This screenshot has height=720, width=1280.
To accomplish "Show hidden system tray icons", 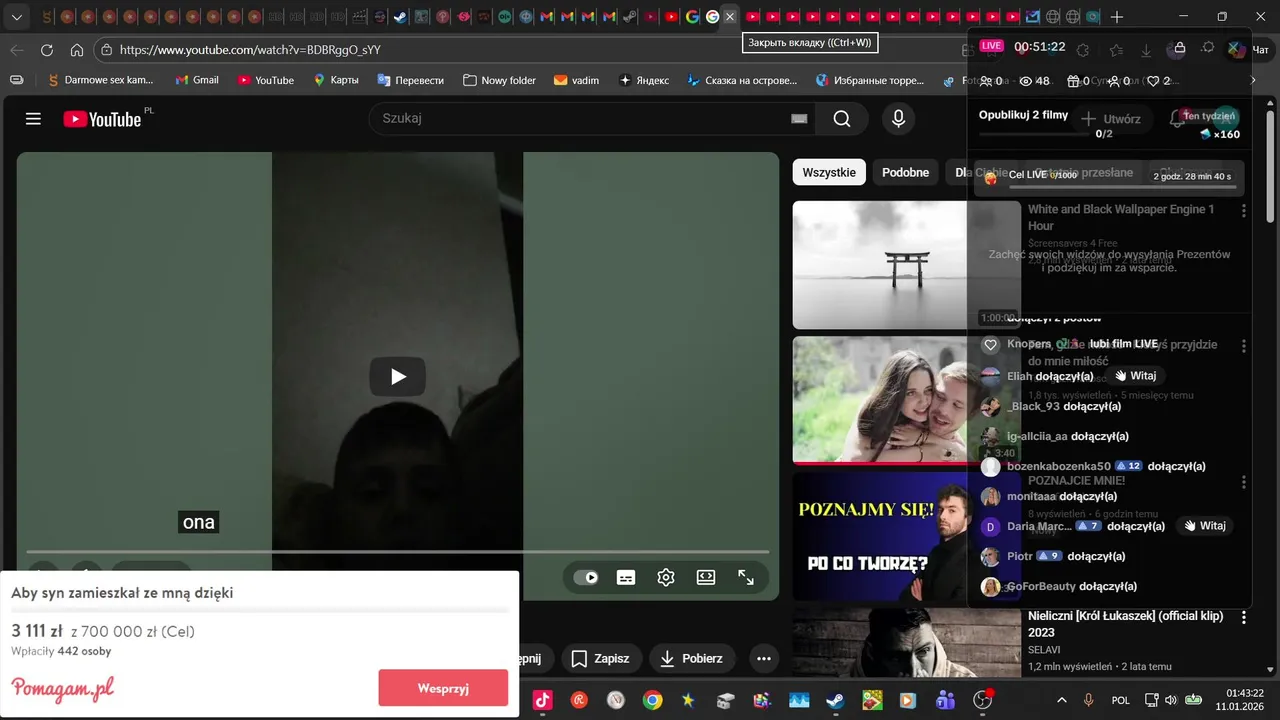I will [x=1061, y=700].
